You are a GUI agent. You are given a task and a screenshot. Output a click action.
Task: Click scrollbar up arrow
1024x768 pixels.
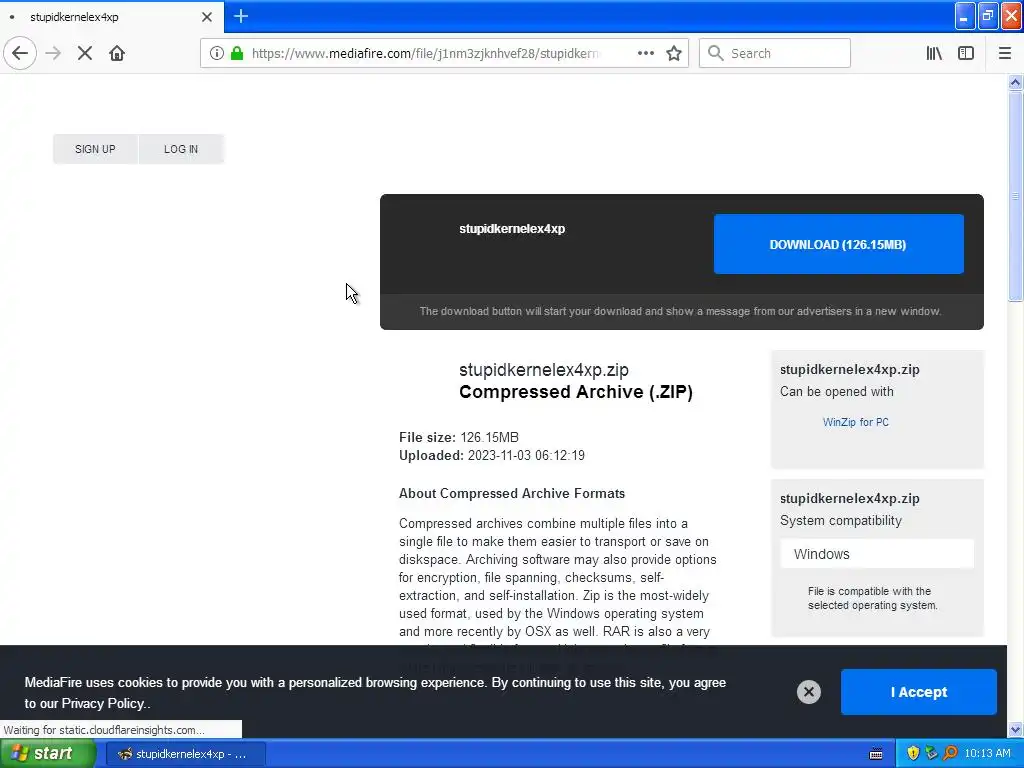(x=1015, y=82)
